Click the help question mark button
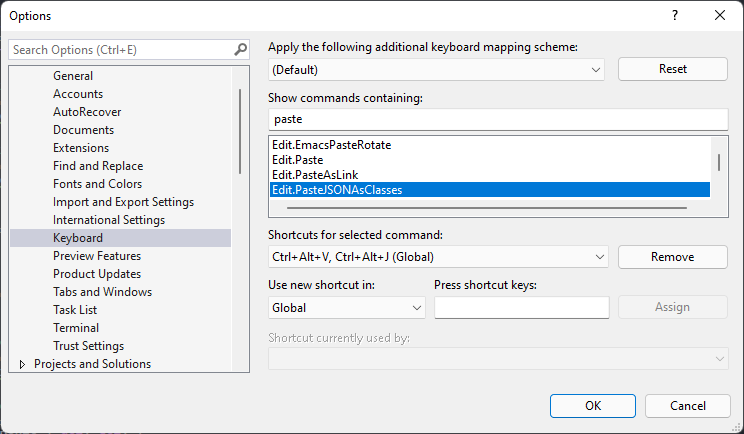This screenshot has height=434, width=744. point(675,15)
